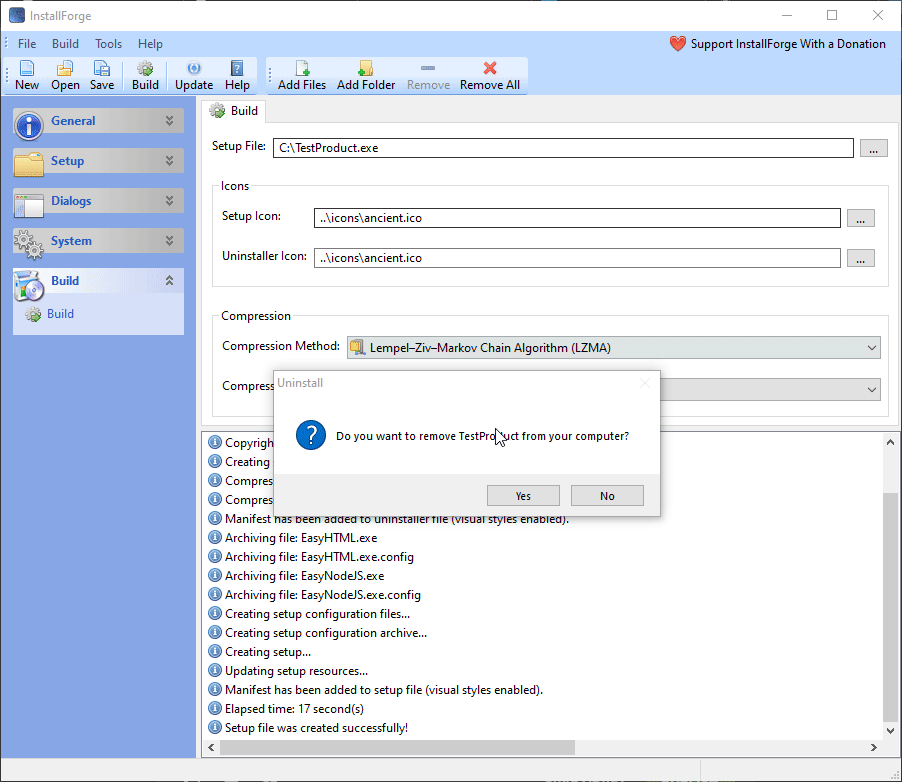This screenshot has width=902, height=782.
Task: Select log line 'Elapsed time: 17 second(s)'
Action: pos(294,709)
